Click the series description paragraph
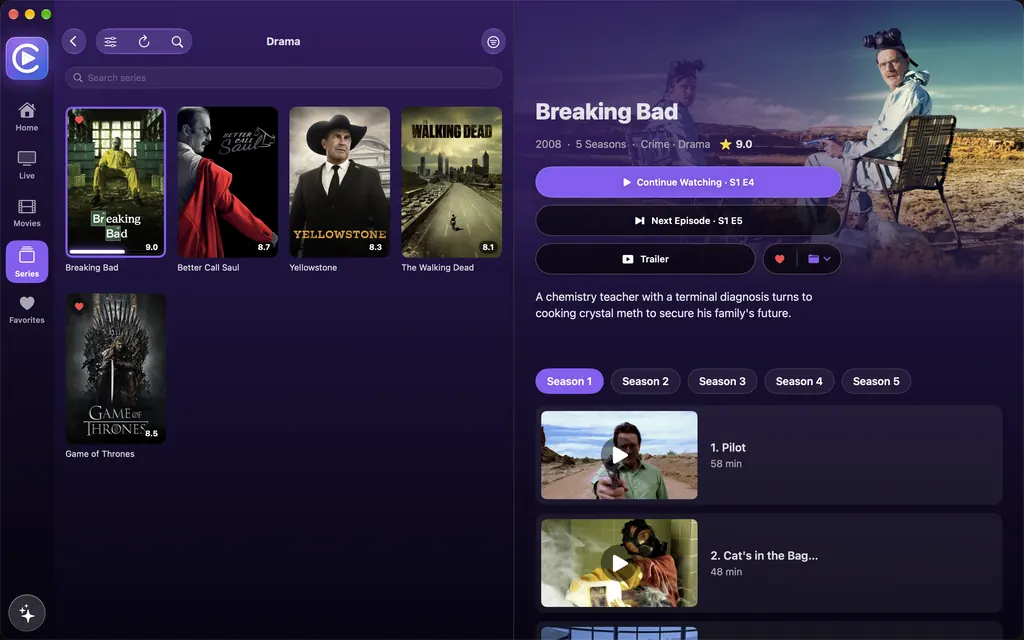1024x640 pixels. [x=674, y=305]
